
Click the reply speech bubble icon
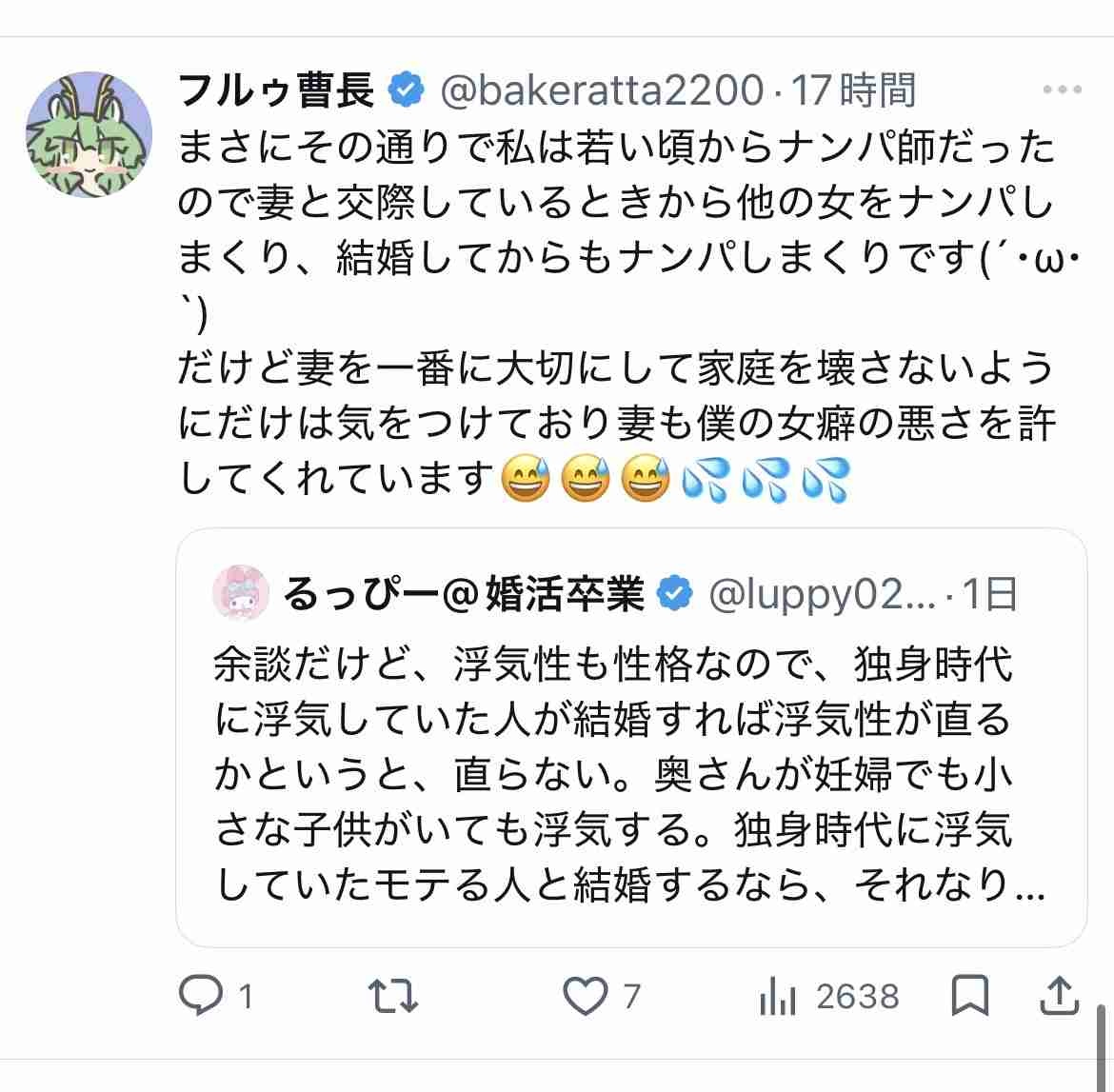pyautogui.click(x=202, y=996)
